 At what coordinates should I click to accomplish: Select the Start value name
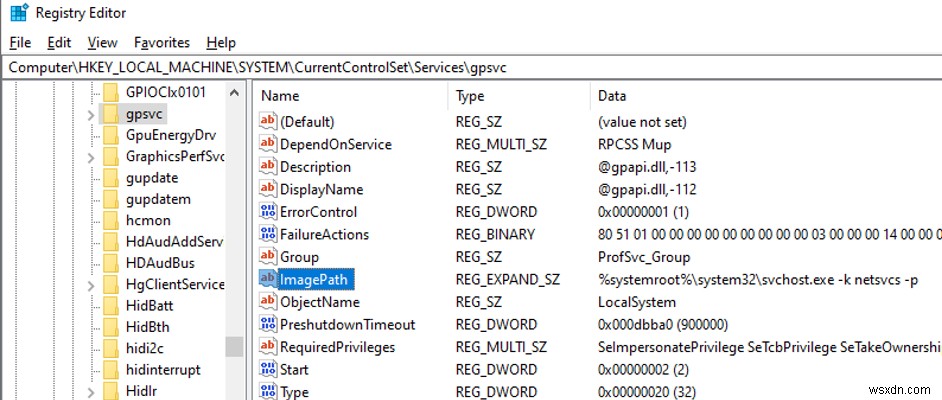[x=294, y=369]
